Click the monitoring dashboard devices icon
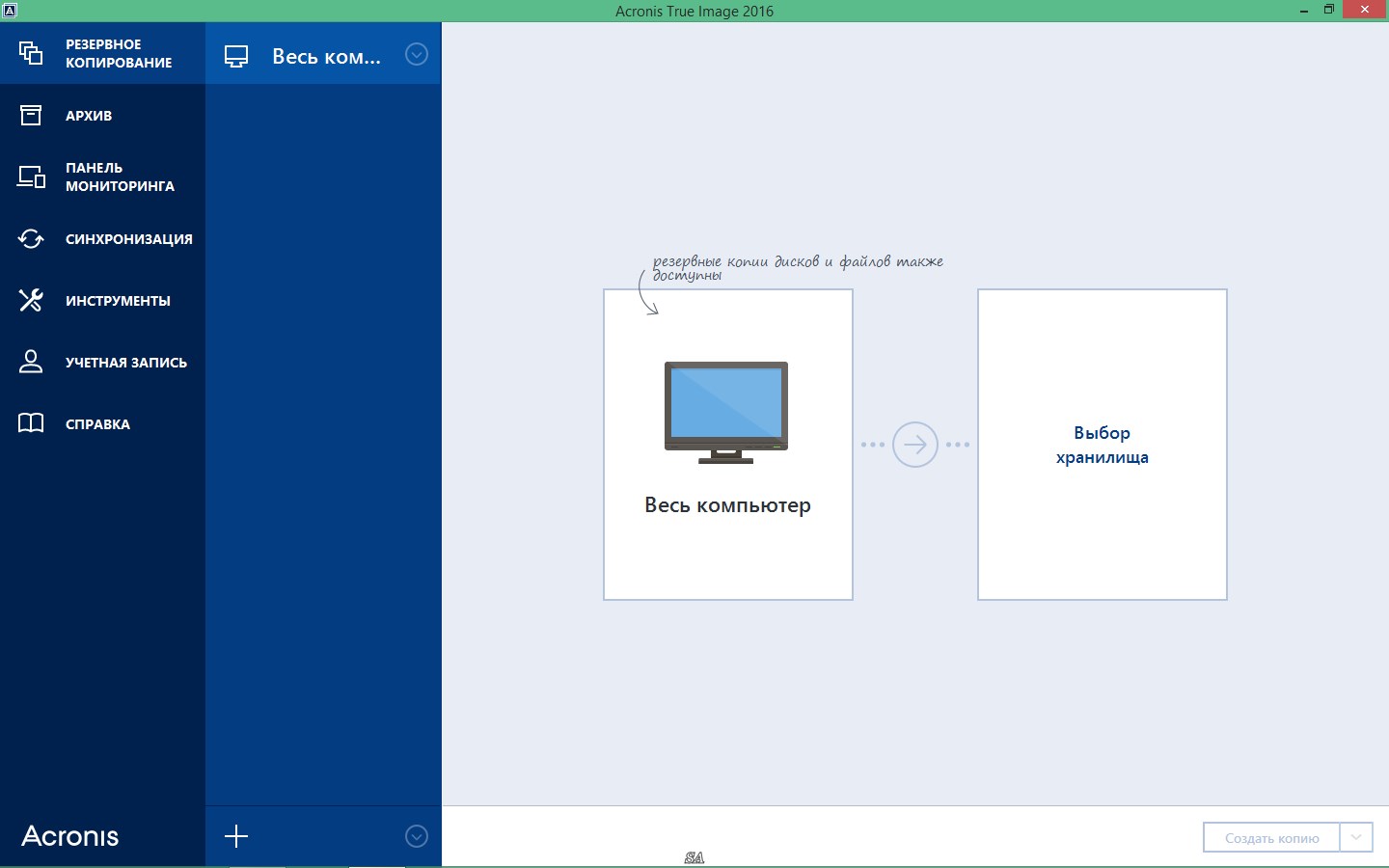1389x868 pixels. tap(31, 176)
